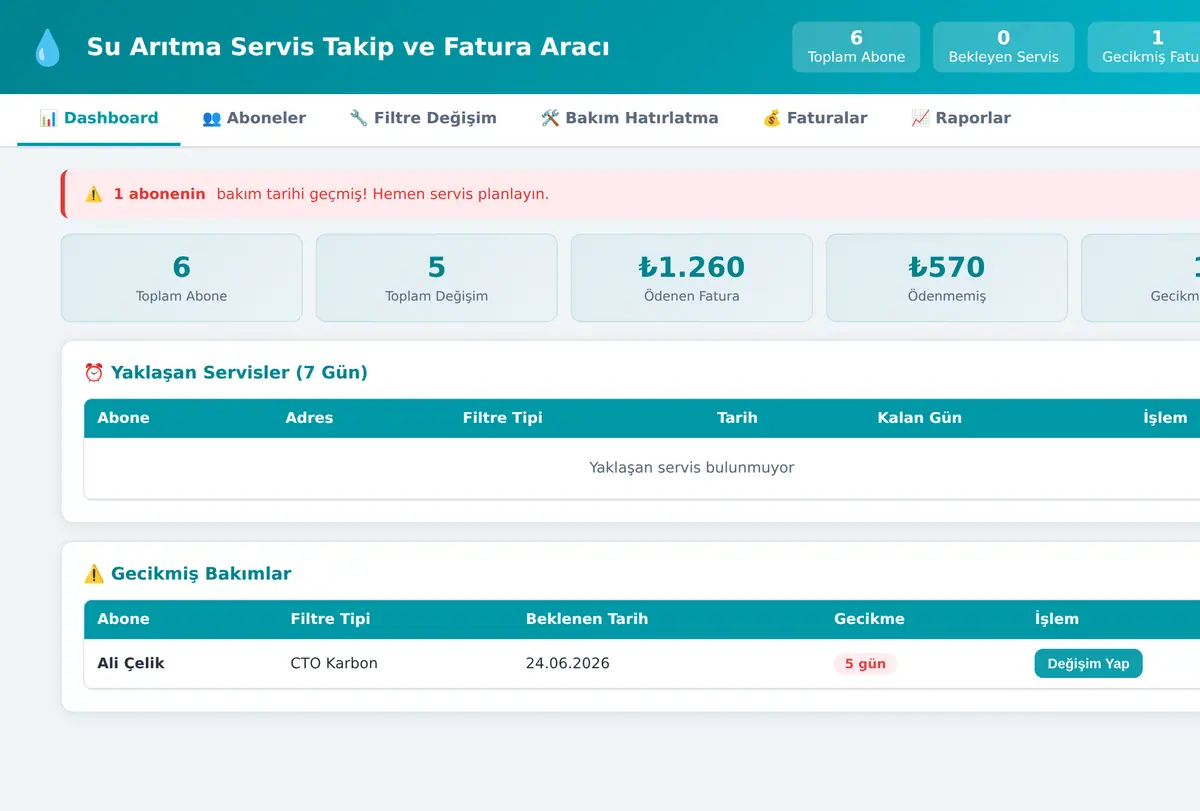Click 'Abone' header in Yaklaşan Servisler table
Screen dimensions: 1200x811
click(123, 418)
